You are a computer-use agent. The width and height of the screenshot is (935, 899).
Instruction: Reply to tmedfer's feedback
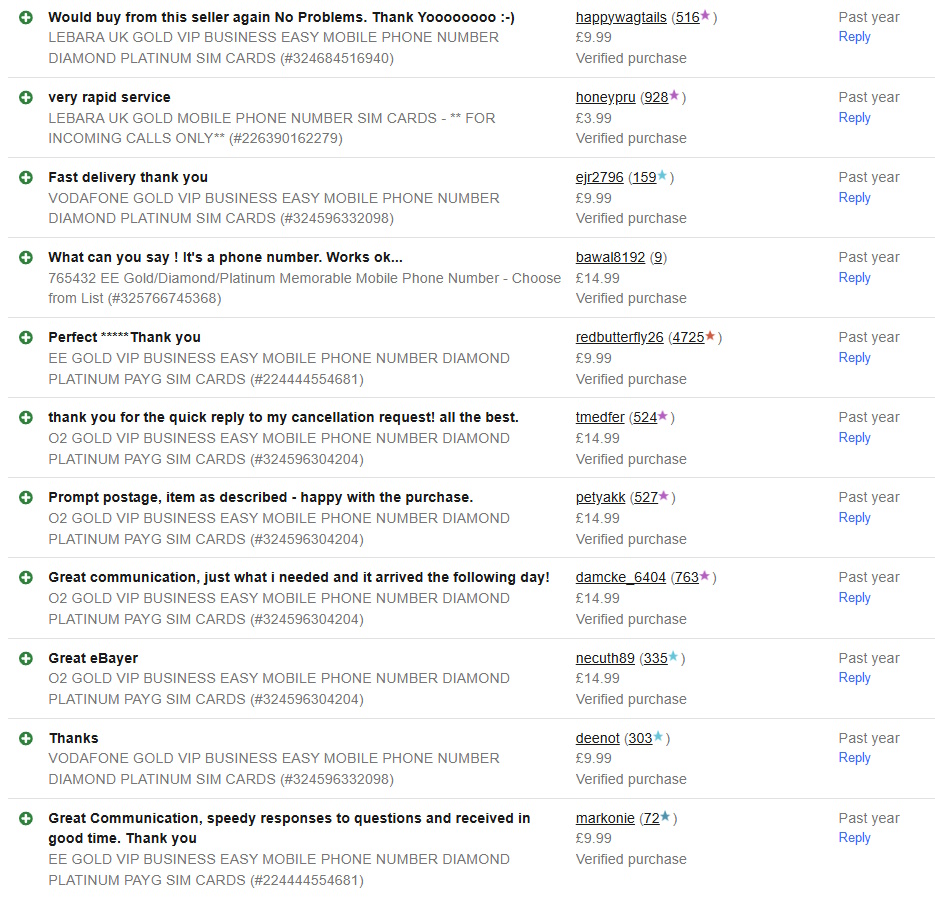click(x=854, y=438)
